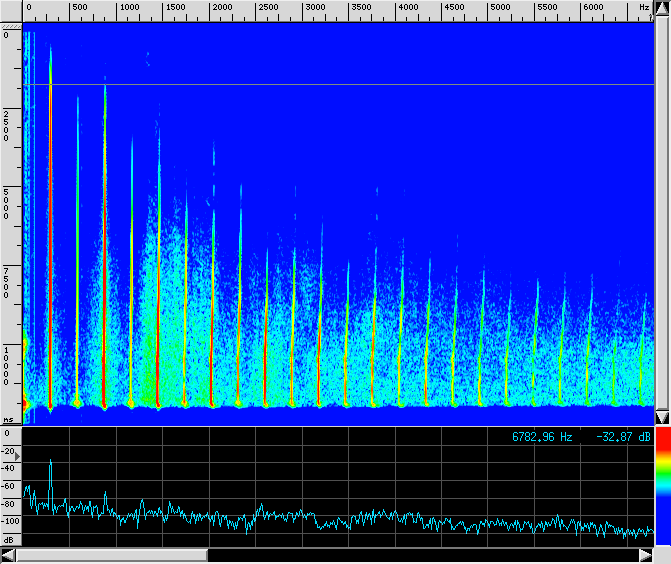The image size is (671, 564).
Task: Click the horizontal scrollbar left arrow
Action: (x=8, y=555)
